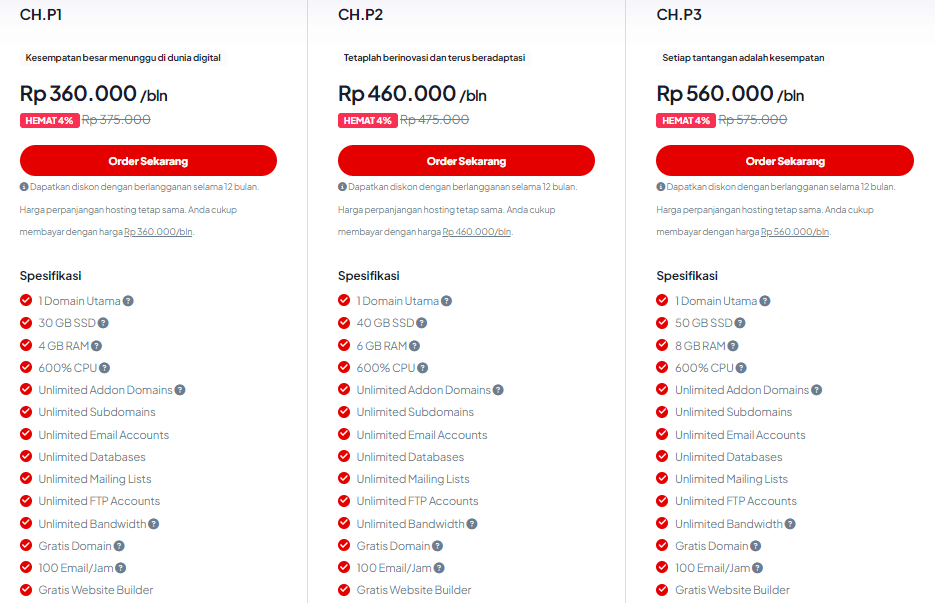
Task: Click help icon beside CH.P3 8 GB RAM
Action: (733, 346)
